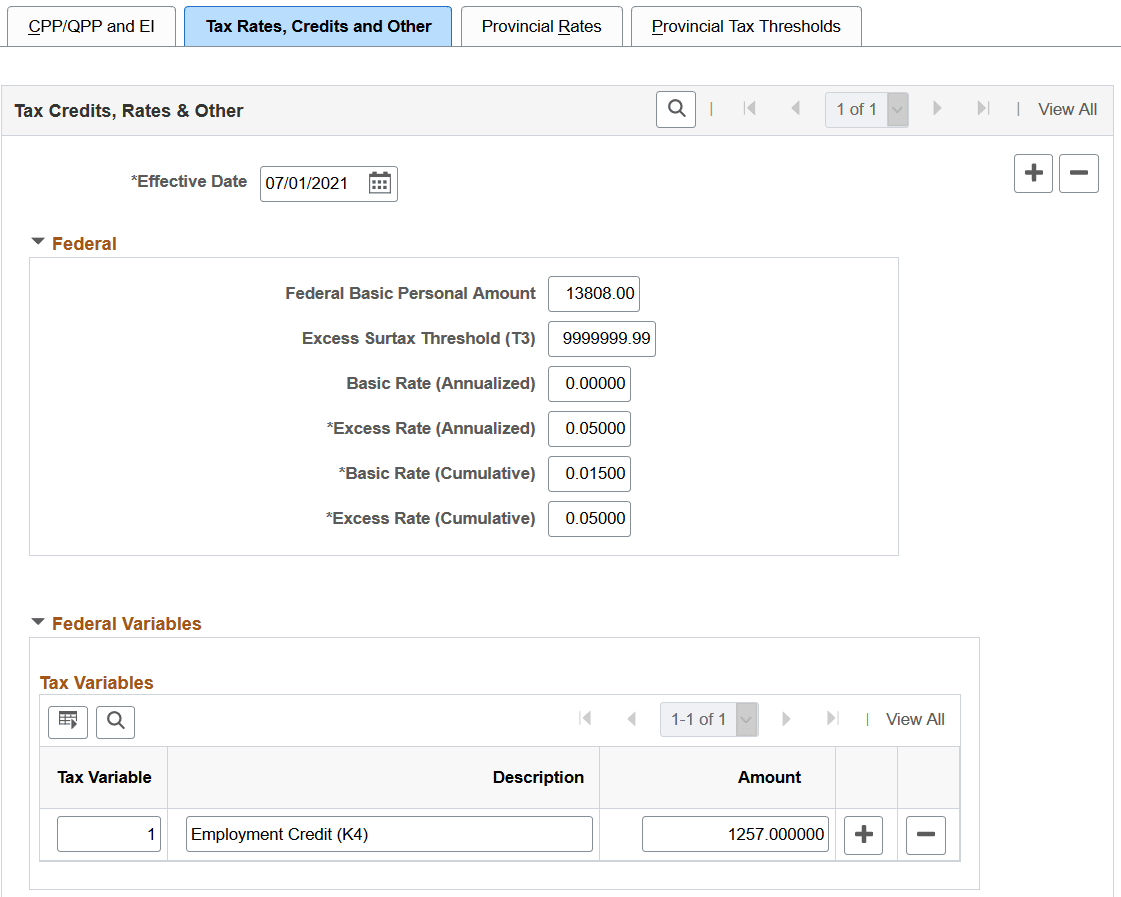The image size is (1121, 897).
Task: Click View All in Tax Credits header
Action: click(1067, 109)
